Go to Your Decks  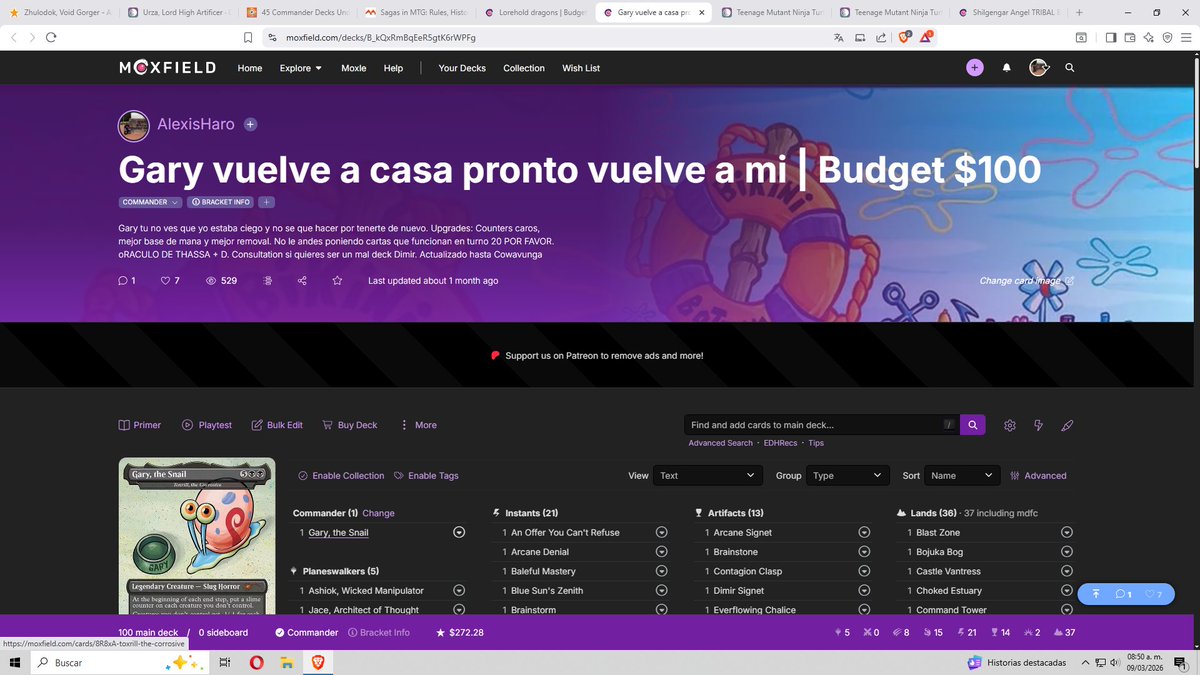[462, 68]
